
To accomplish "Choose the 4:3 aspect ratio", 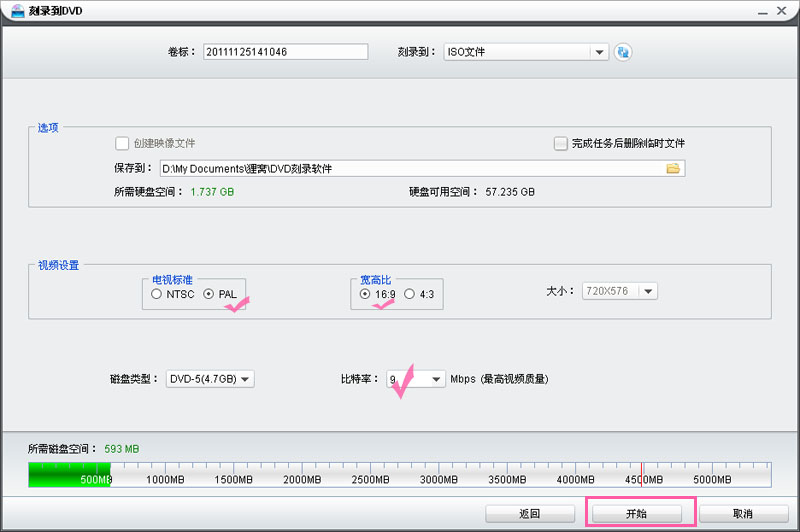I will click(x=409, y=294).
